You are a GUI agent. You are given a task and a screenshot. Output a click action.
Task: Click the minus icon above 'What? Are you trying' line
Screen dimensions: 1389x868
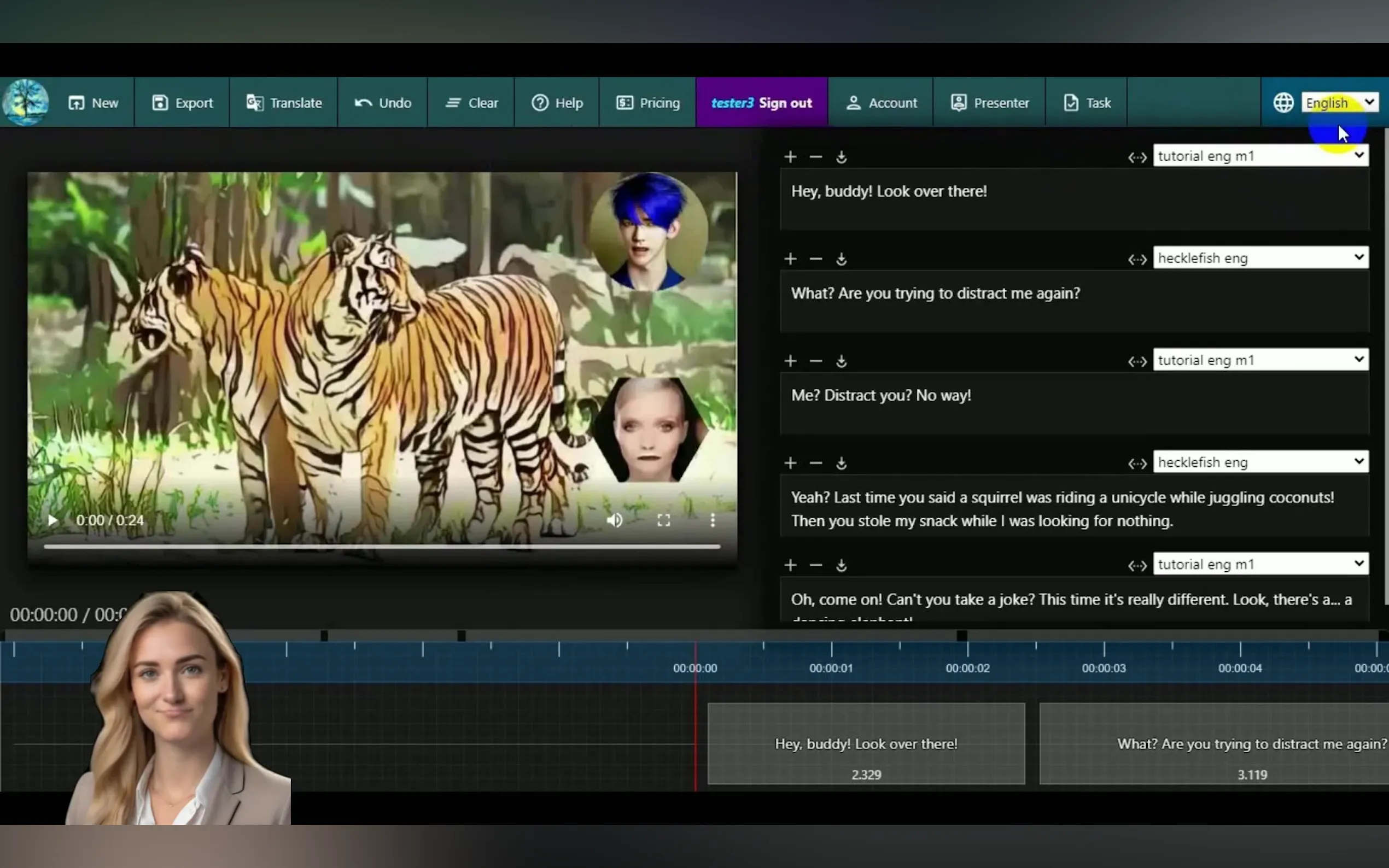815,259
